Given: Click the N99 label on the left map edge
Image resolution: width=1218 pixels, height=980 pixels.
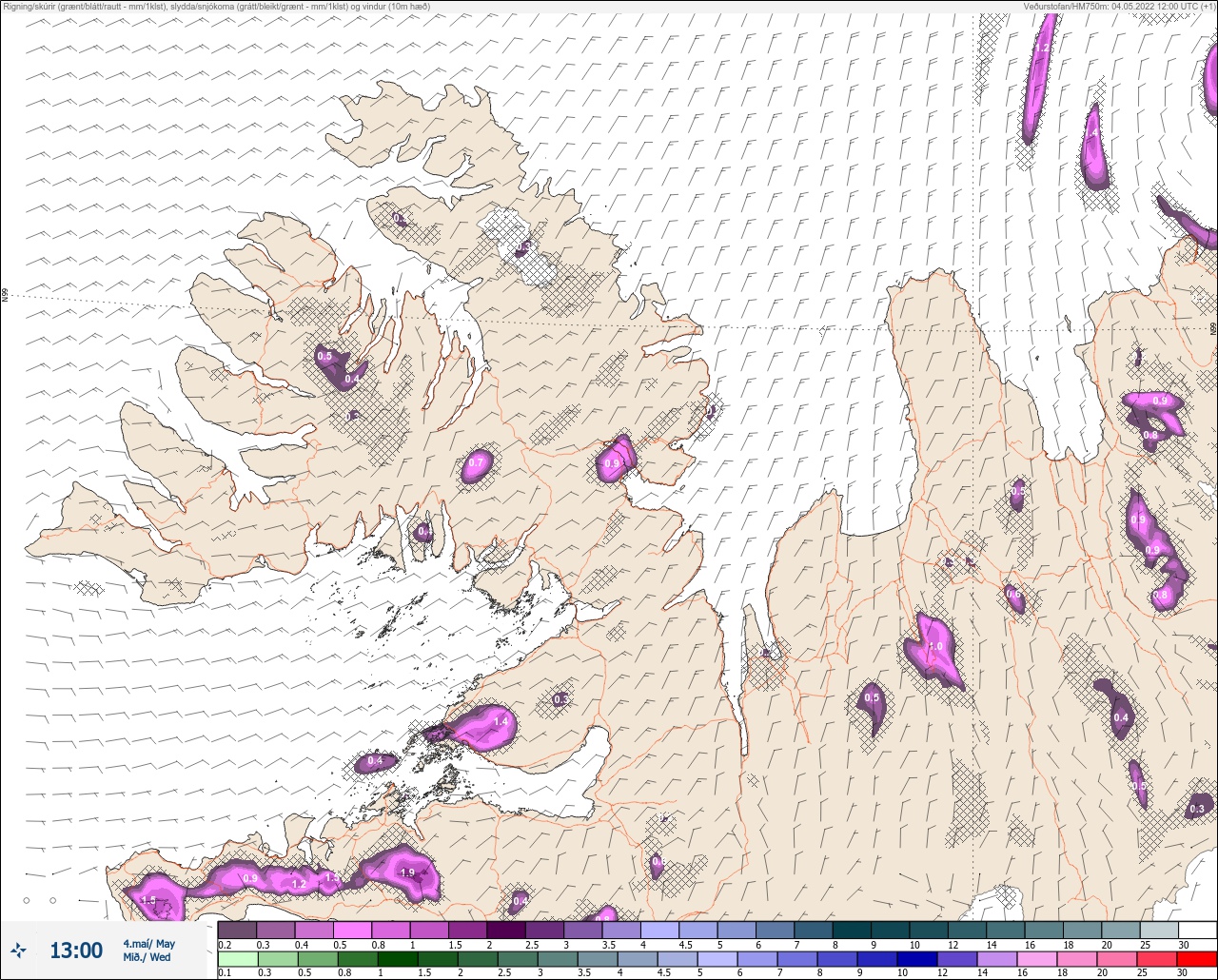Looking at the screenshot, I should [5, 296].
